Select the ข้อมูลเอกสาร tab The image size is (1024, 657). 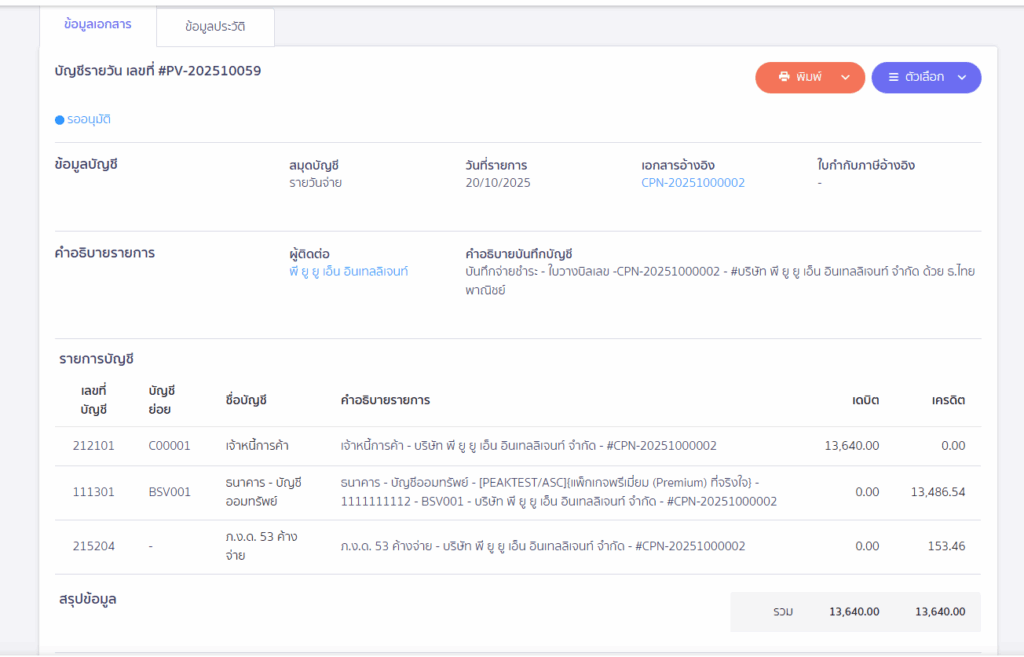98,24
